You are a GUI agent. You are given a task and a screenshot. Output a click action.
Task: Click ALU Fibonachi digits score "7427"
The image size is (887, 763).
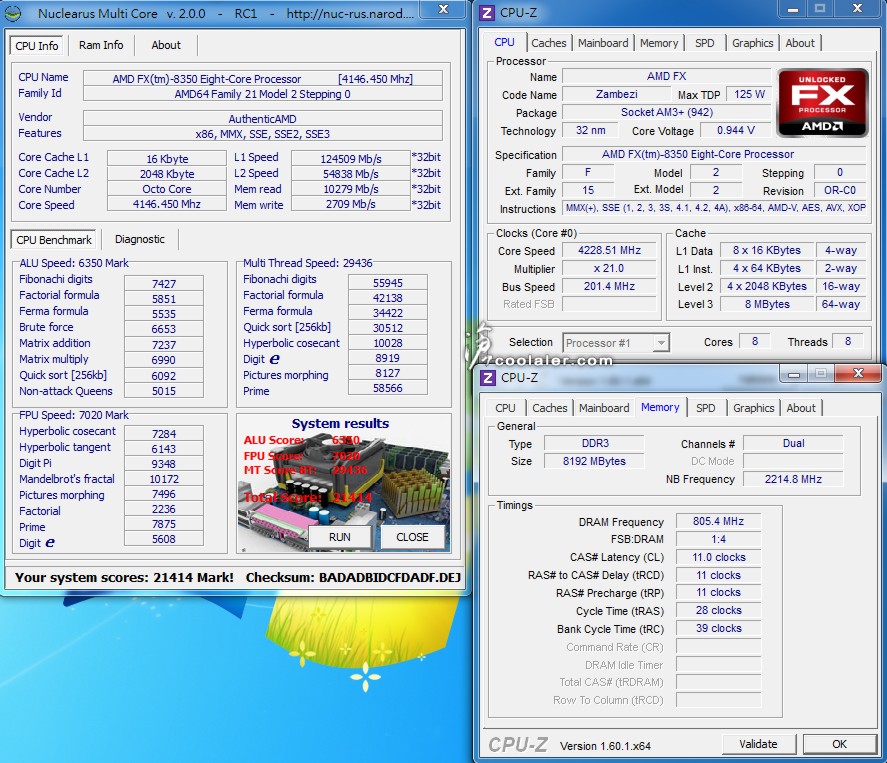(x=163, y=283)
